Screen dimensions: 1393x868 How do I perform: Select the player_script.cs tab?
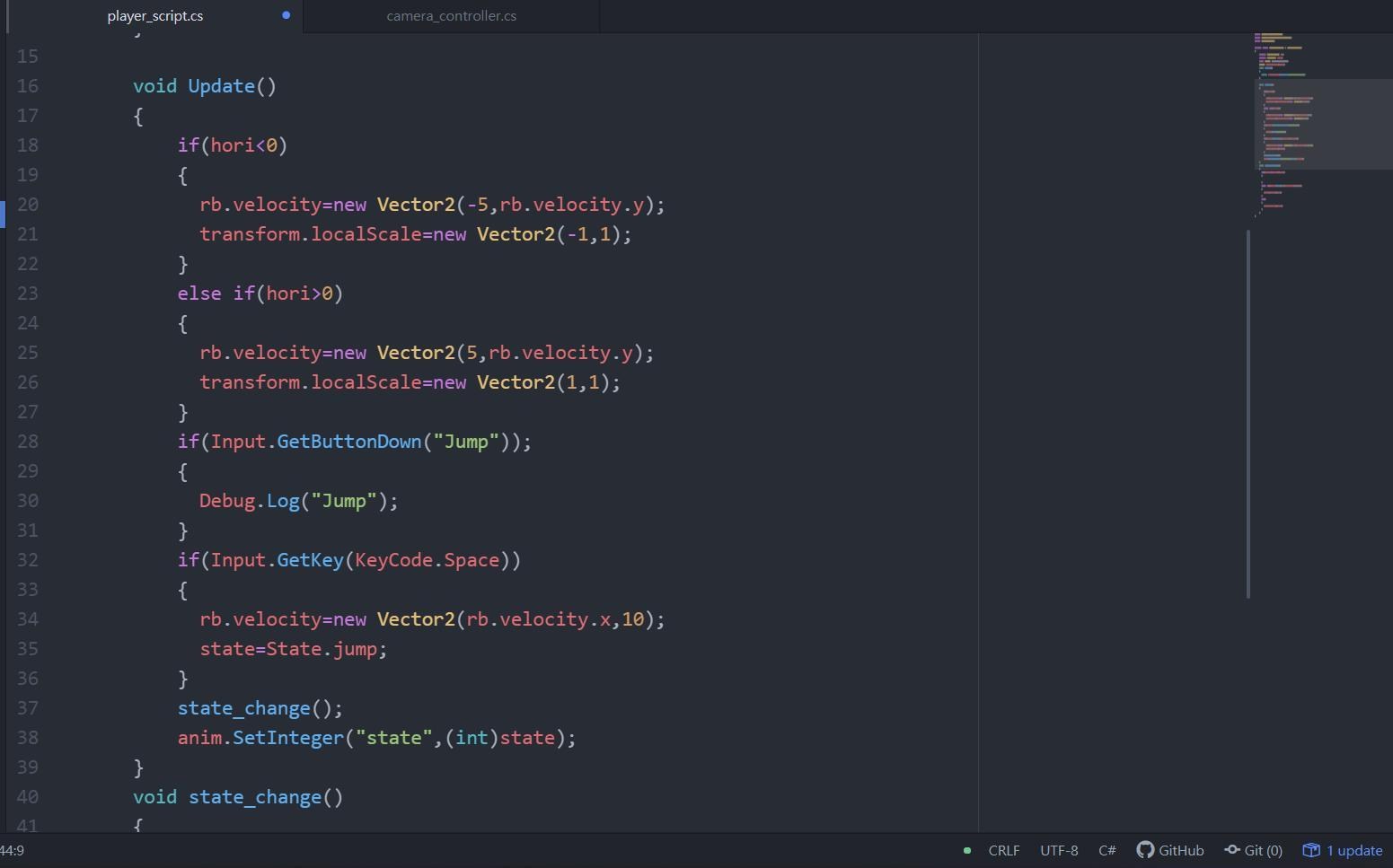154,15
